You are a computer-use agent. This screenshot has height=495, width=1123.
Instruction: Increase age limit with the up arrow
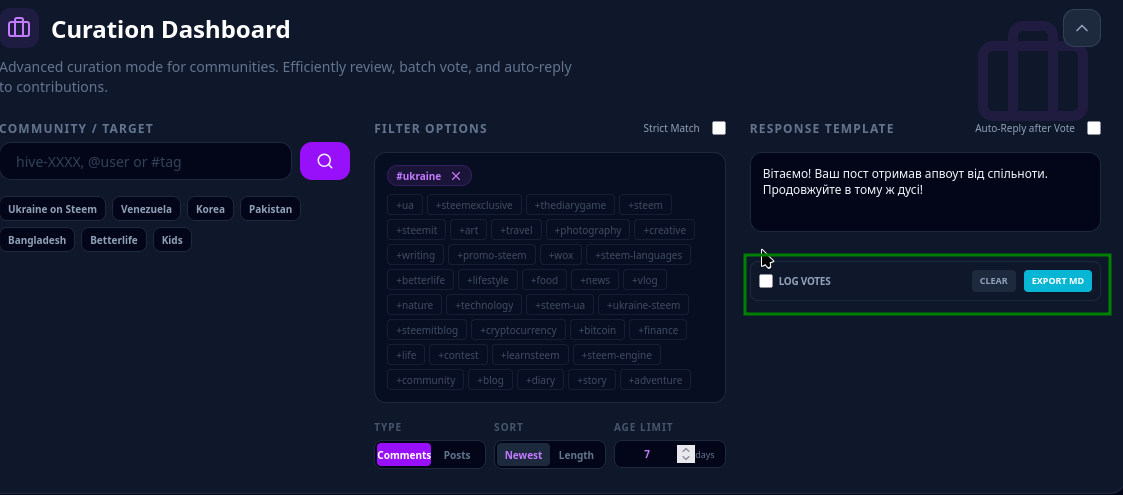tap(686, 450)
